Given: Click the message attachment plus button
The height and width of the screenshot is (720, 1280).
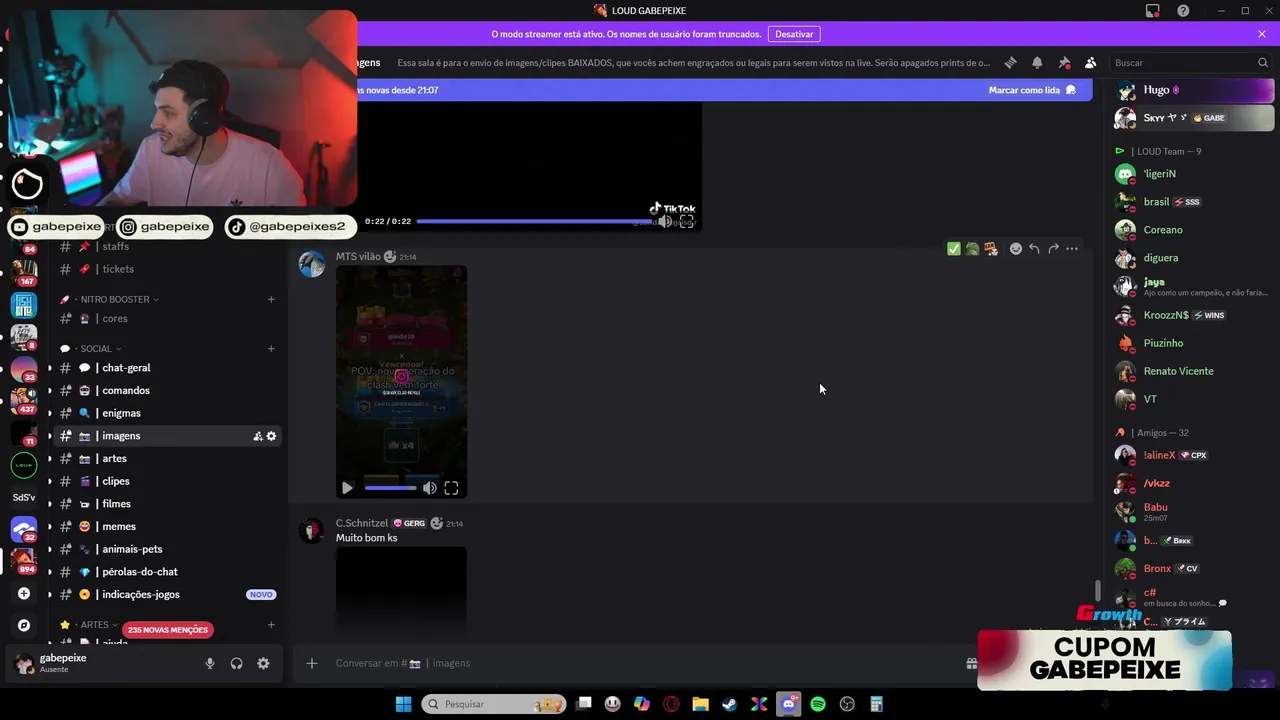Looking at the screenshot, I should pos(312,663).
